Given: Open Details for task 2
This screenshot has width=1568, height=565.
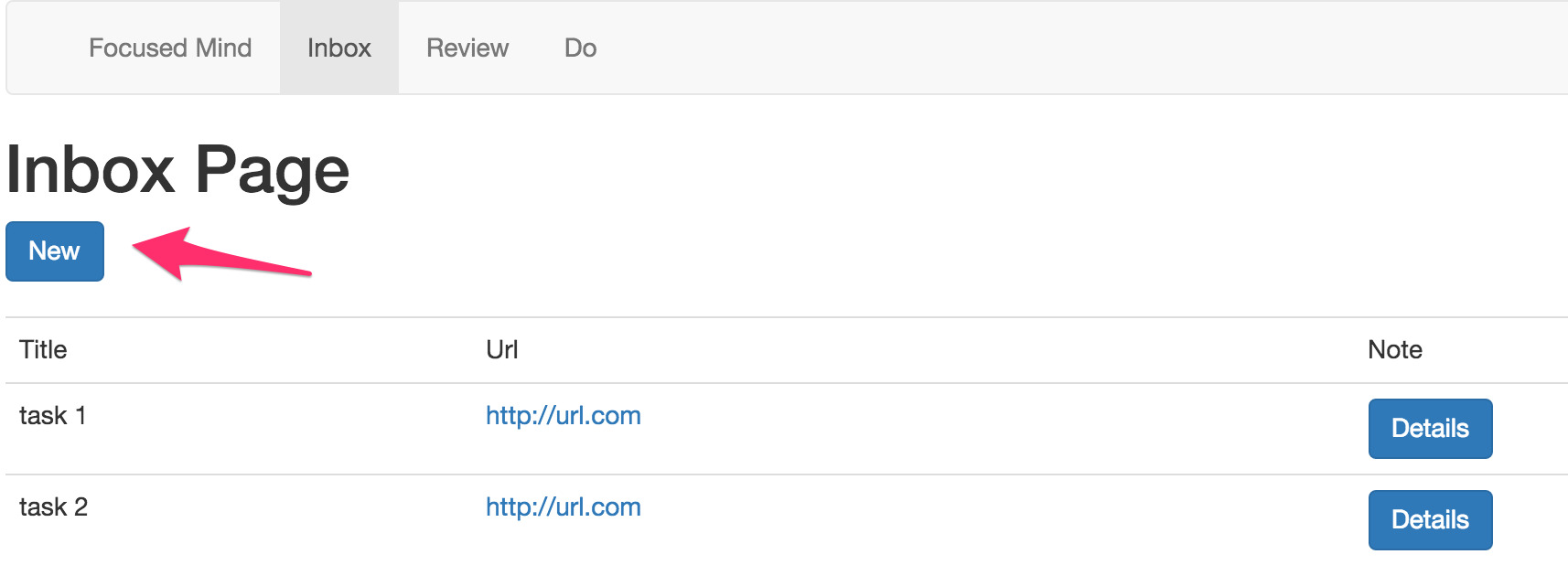Looking at the screenshot, I should click(x=1430, y=519).
